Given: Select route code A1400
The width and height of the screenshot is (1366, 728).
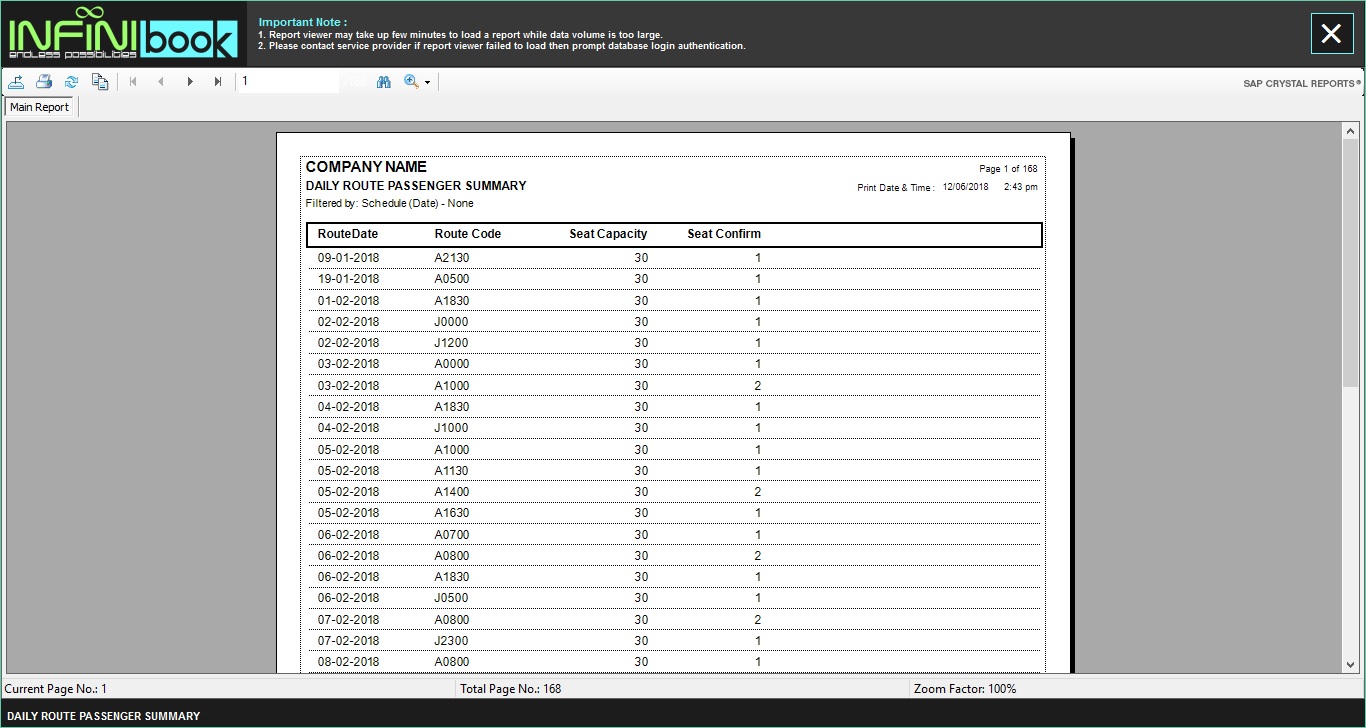Looking at the screenshot, I should [x=452, y=492].
